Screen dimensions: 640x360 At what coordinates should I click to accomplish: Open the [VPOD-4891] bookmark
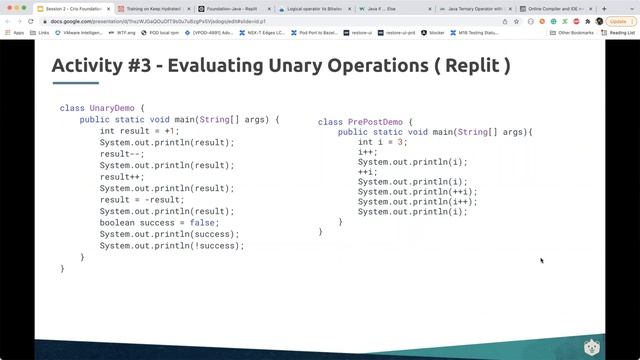pos(209,33)
